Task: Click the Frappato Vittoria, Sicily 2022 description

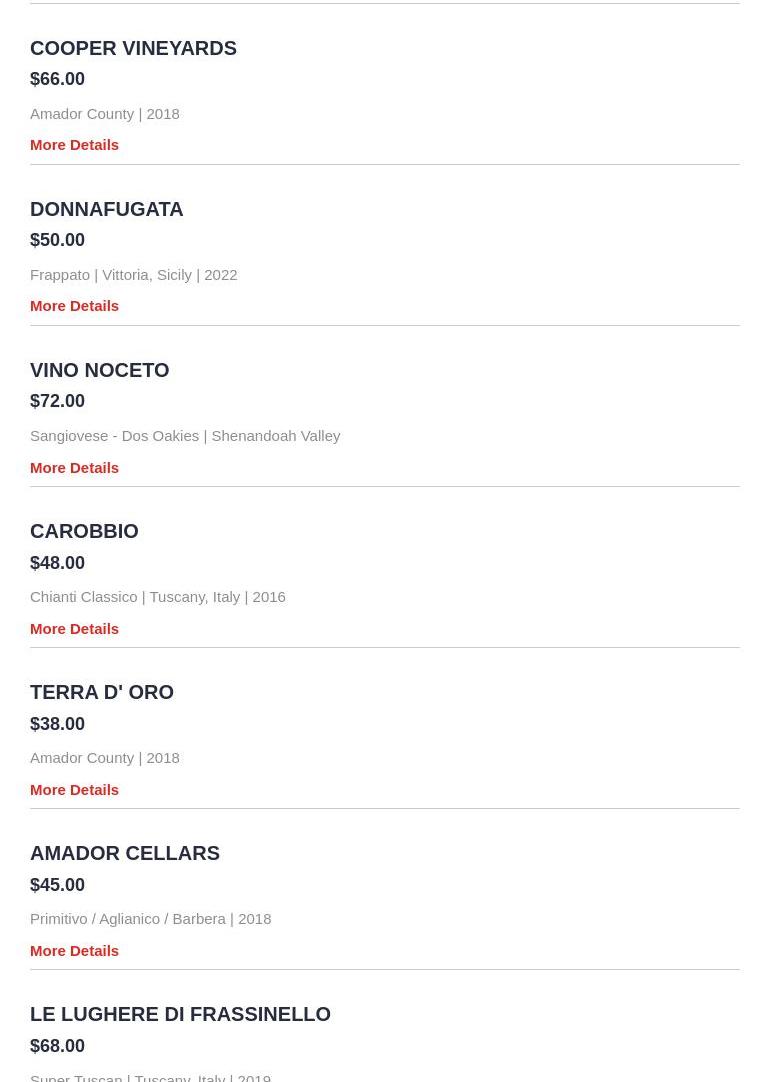Action: pos(134,275)
